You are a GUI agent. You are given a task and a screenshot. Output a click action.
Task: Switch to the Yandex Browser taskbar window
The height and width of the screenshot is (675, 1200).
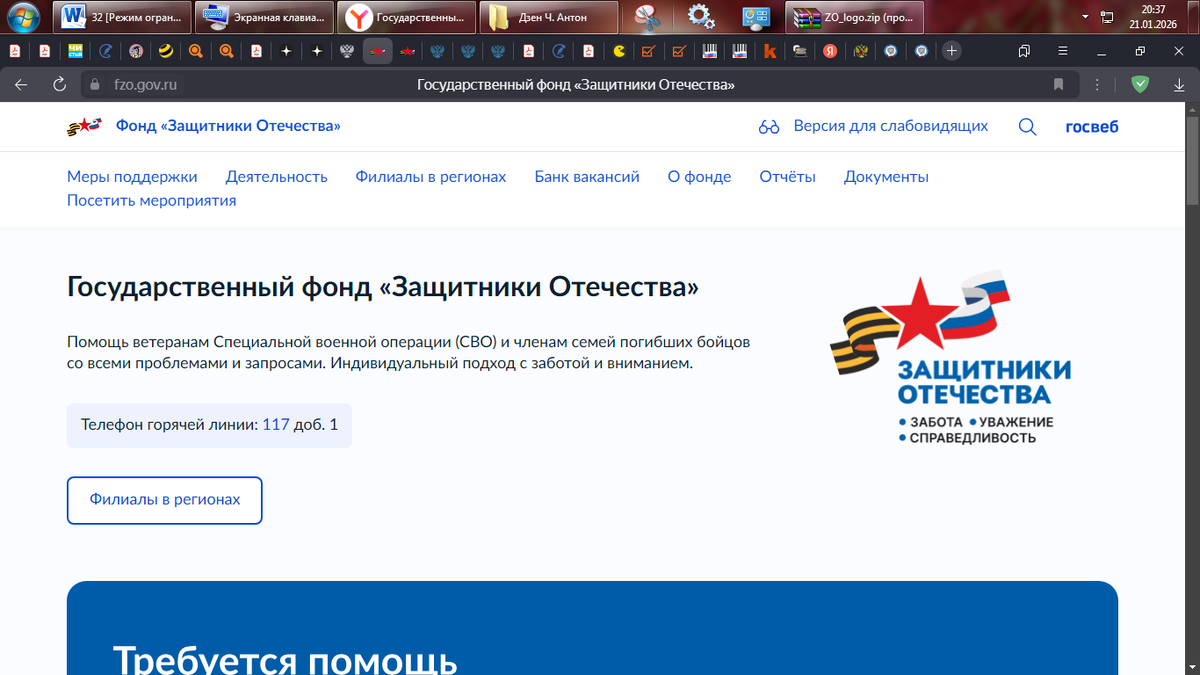406,17
